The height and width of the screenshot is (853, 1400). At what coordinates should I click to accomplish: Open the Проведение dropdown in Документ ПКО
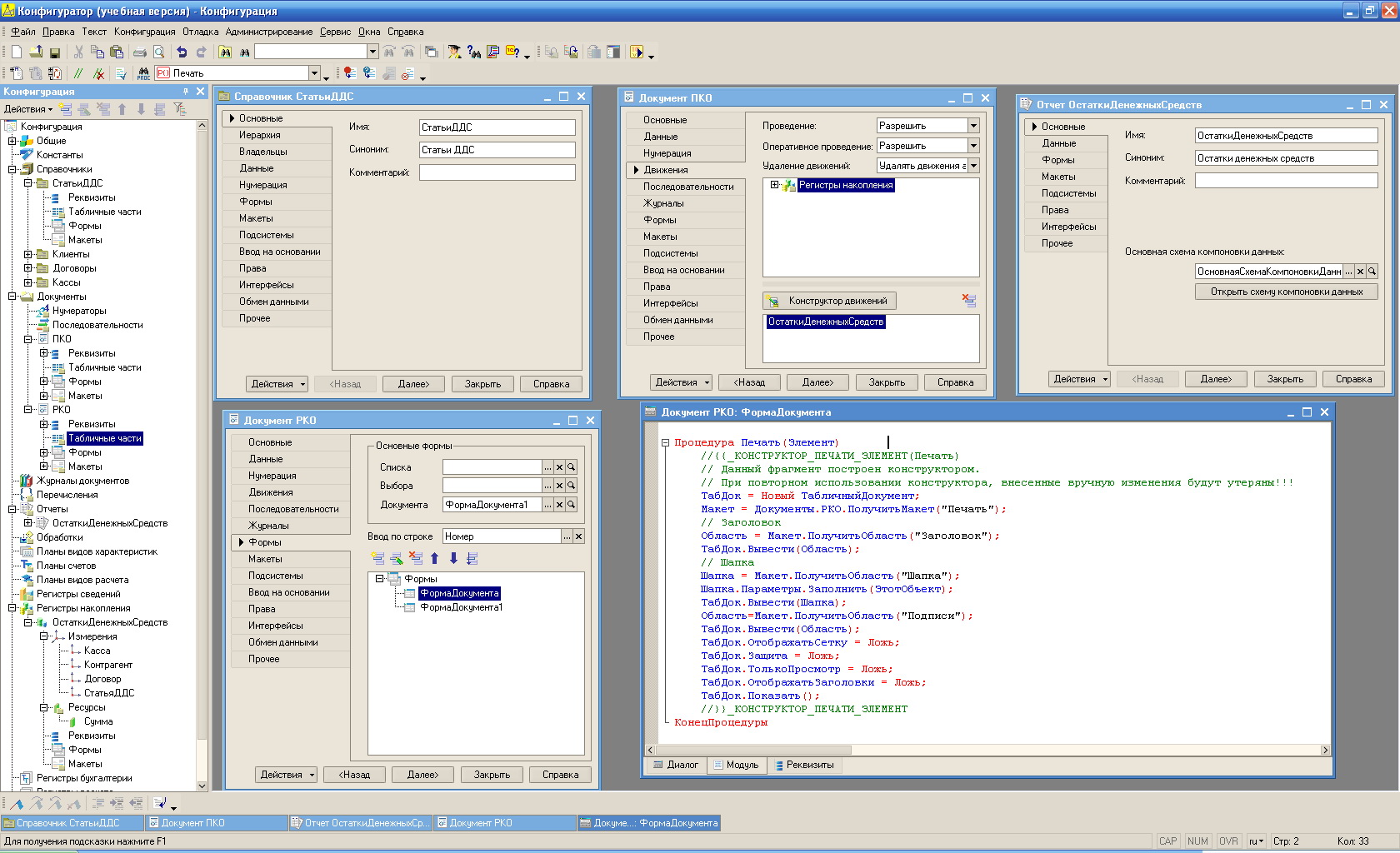(972, 126)
